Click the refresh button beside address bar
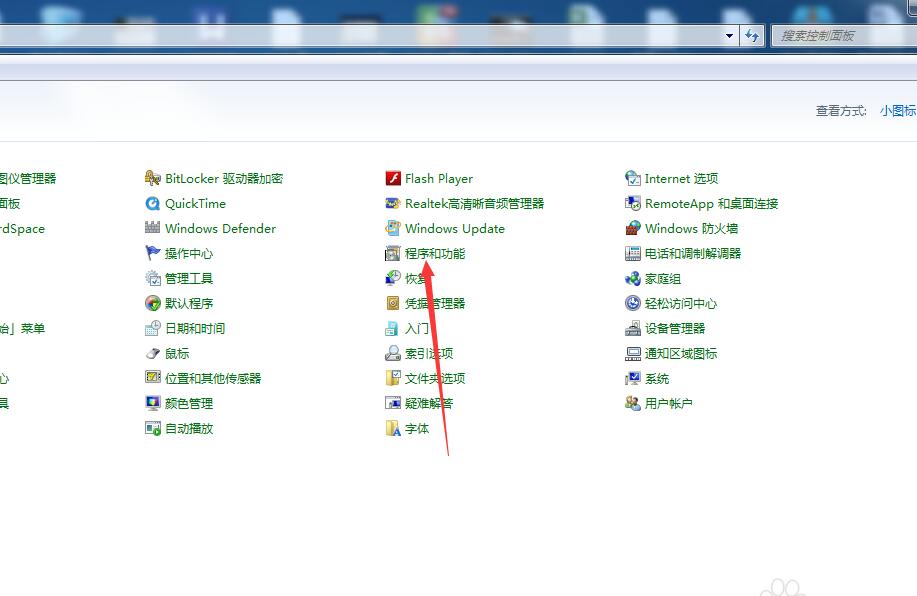 (x=752, y=36)
